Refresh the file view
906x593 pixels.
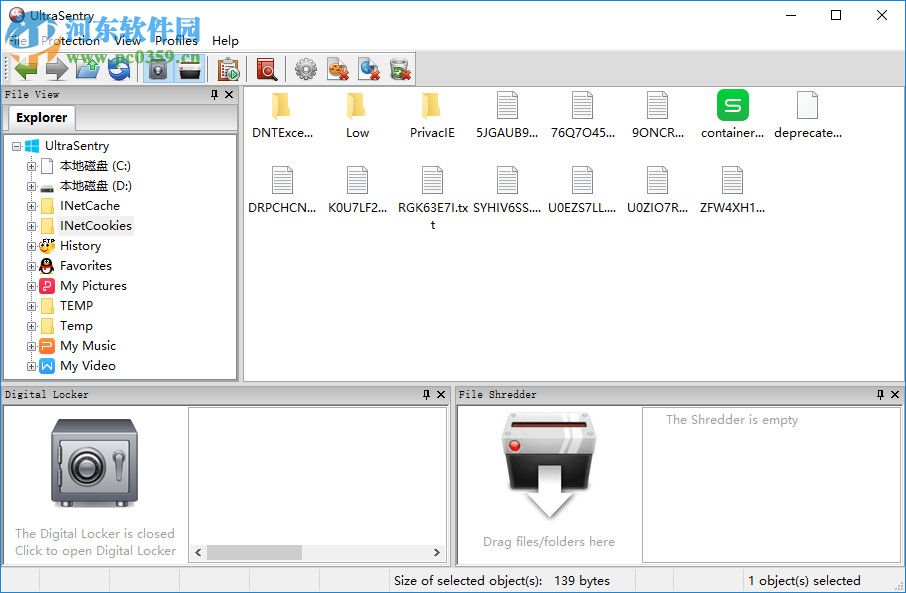(x=119, y=69)
